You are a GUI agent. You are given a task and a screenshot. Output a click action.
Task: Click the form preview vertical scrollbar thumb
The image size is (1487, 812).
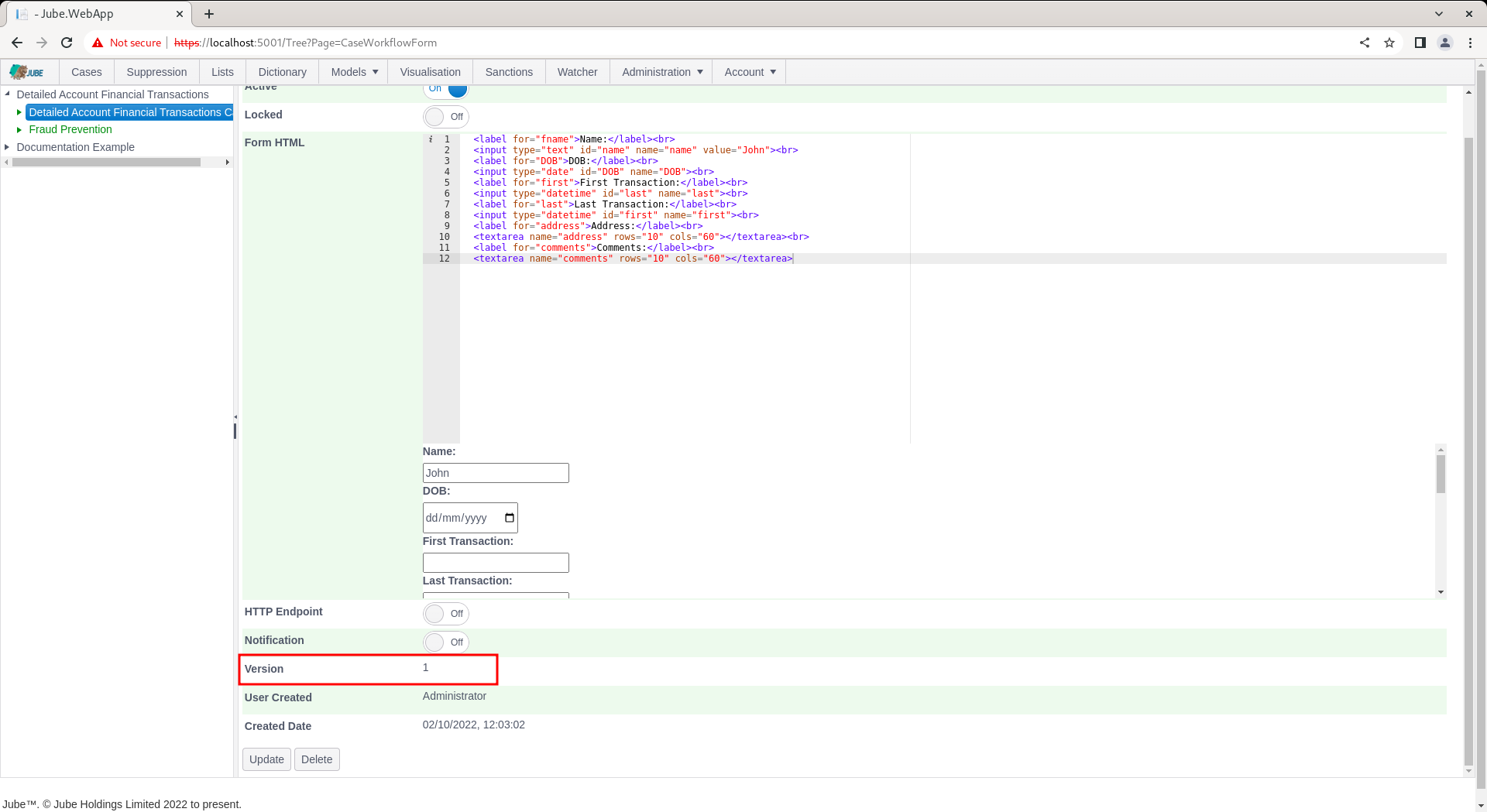coord(1441,474)
